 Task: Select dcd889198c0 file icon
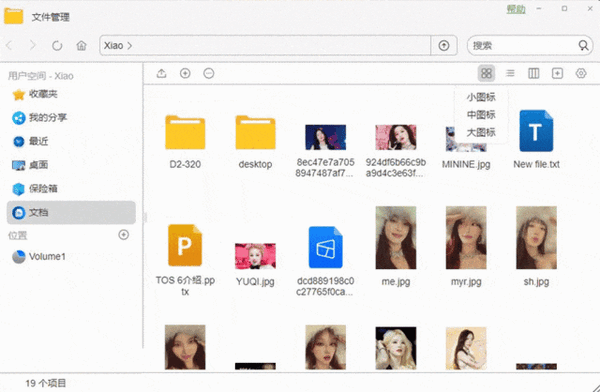[x=326, y=247]
